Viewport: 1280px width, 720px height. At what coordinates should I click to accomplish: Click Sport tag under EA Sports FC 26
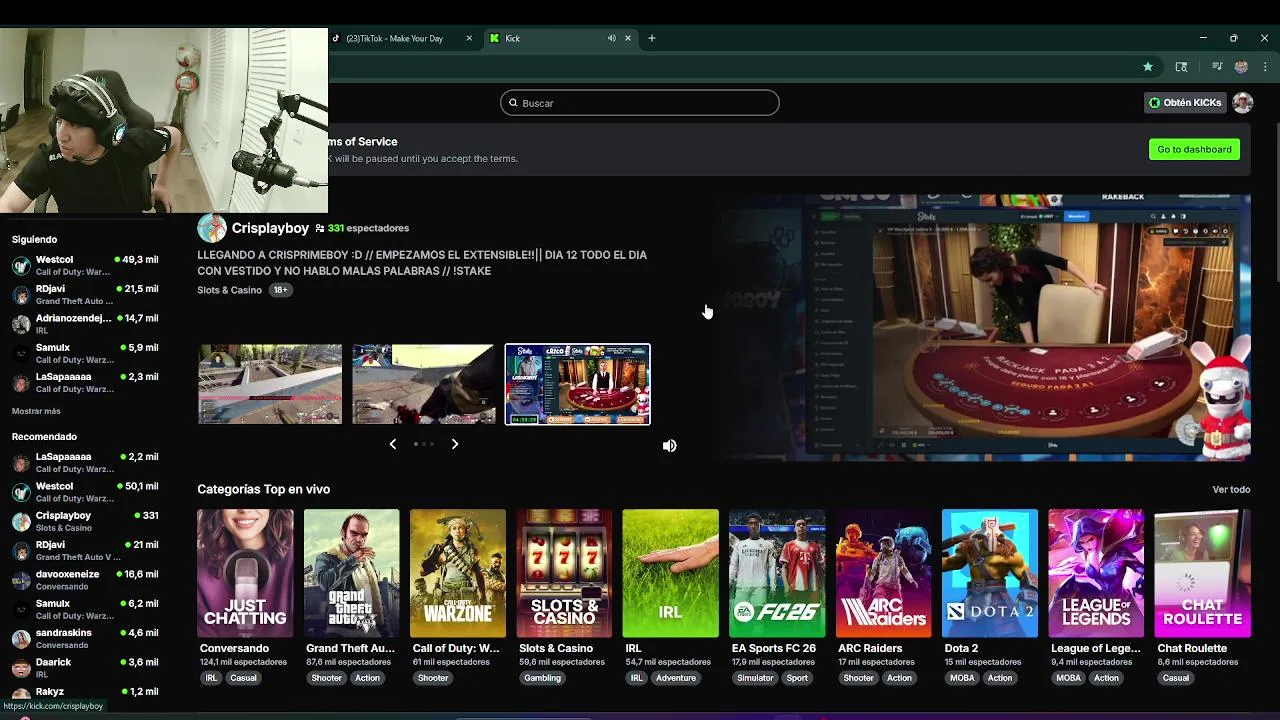click(797, 678)
